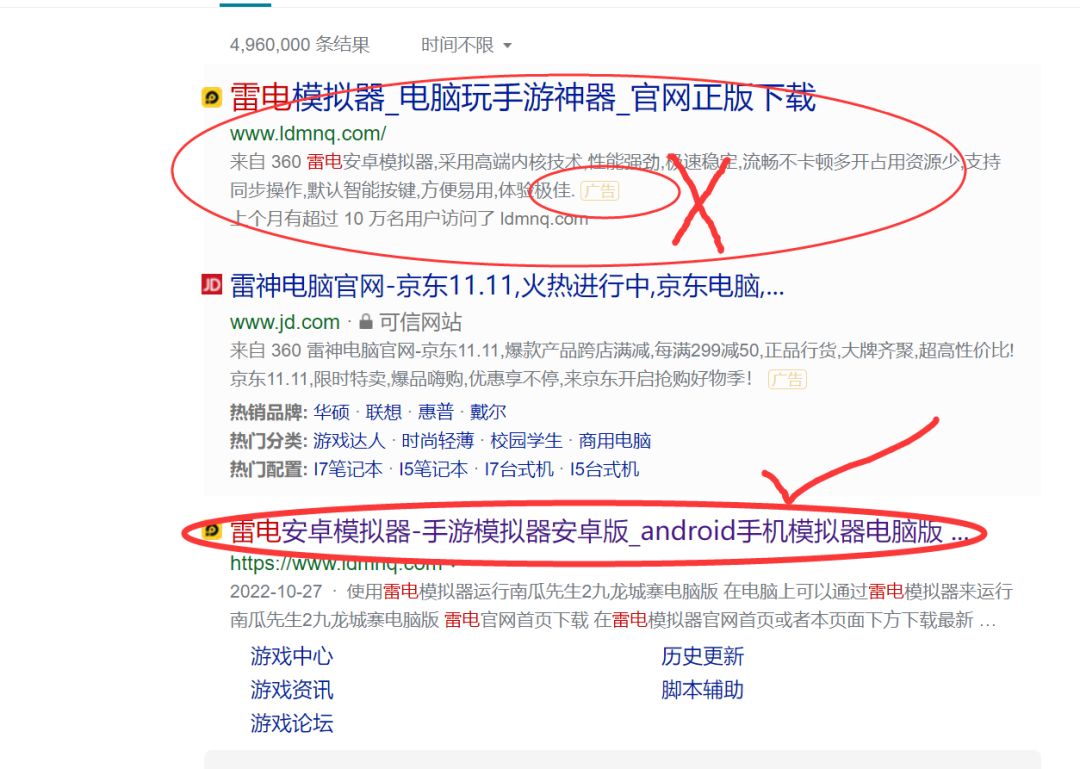Open the 时间不限 time filter dropdown
This screenshot has width=1080, height=769.
(466, 45)
